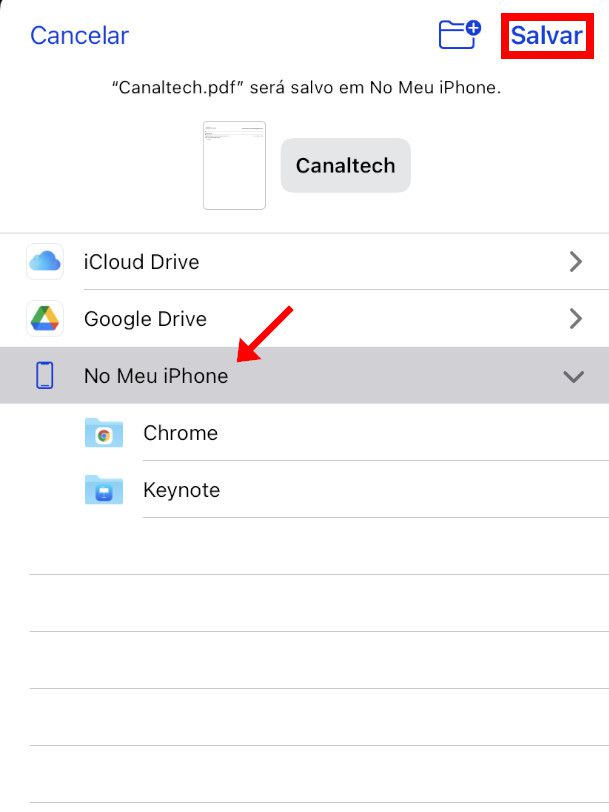
Task: Select the Chrome folder label
Action: coord(180,433)
